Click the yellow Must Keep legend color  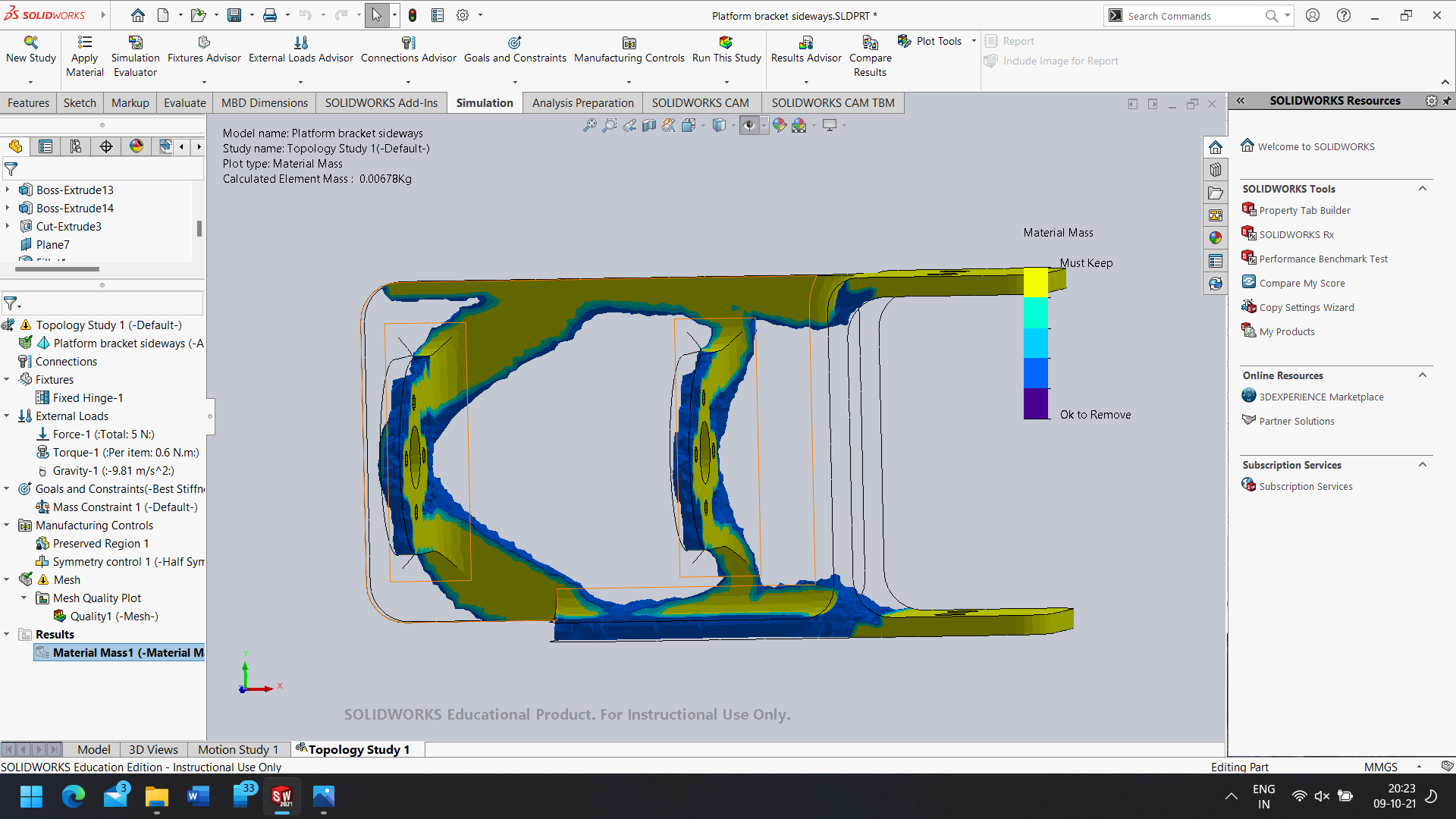tap(1035, 282)
